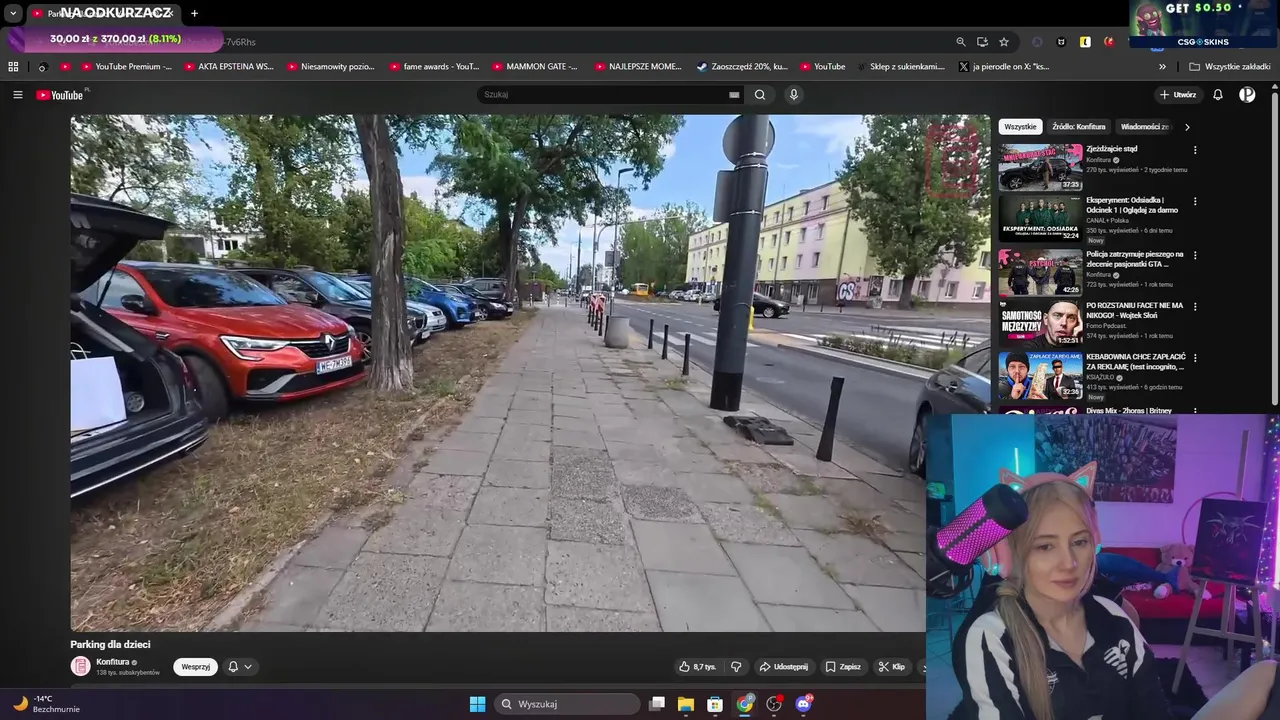This screenshot has height=720, width=1280.
Task: Open the 'MAMMON GATE' bookmark
Action: tap(535, 67)
